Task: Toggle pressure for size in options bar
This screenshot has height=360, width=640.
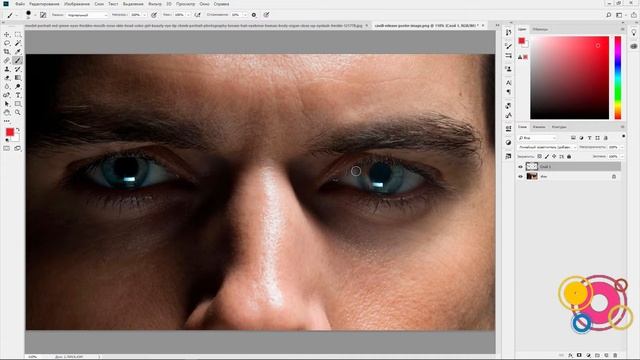Action: pyautogui.click(x=267, y=15)
